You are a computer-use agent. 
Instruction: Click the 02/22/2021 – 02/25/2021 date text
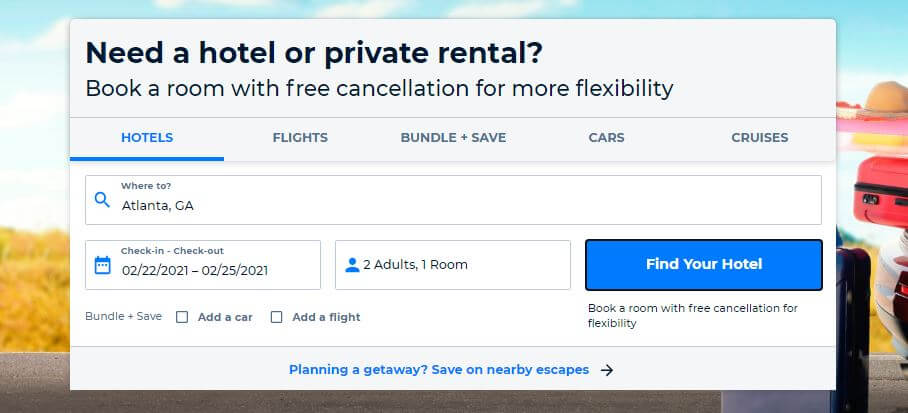pos(195,270)
